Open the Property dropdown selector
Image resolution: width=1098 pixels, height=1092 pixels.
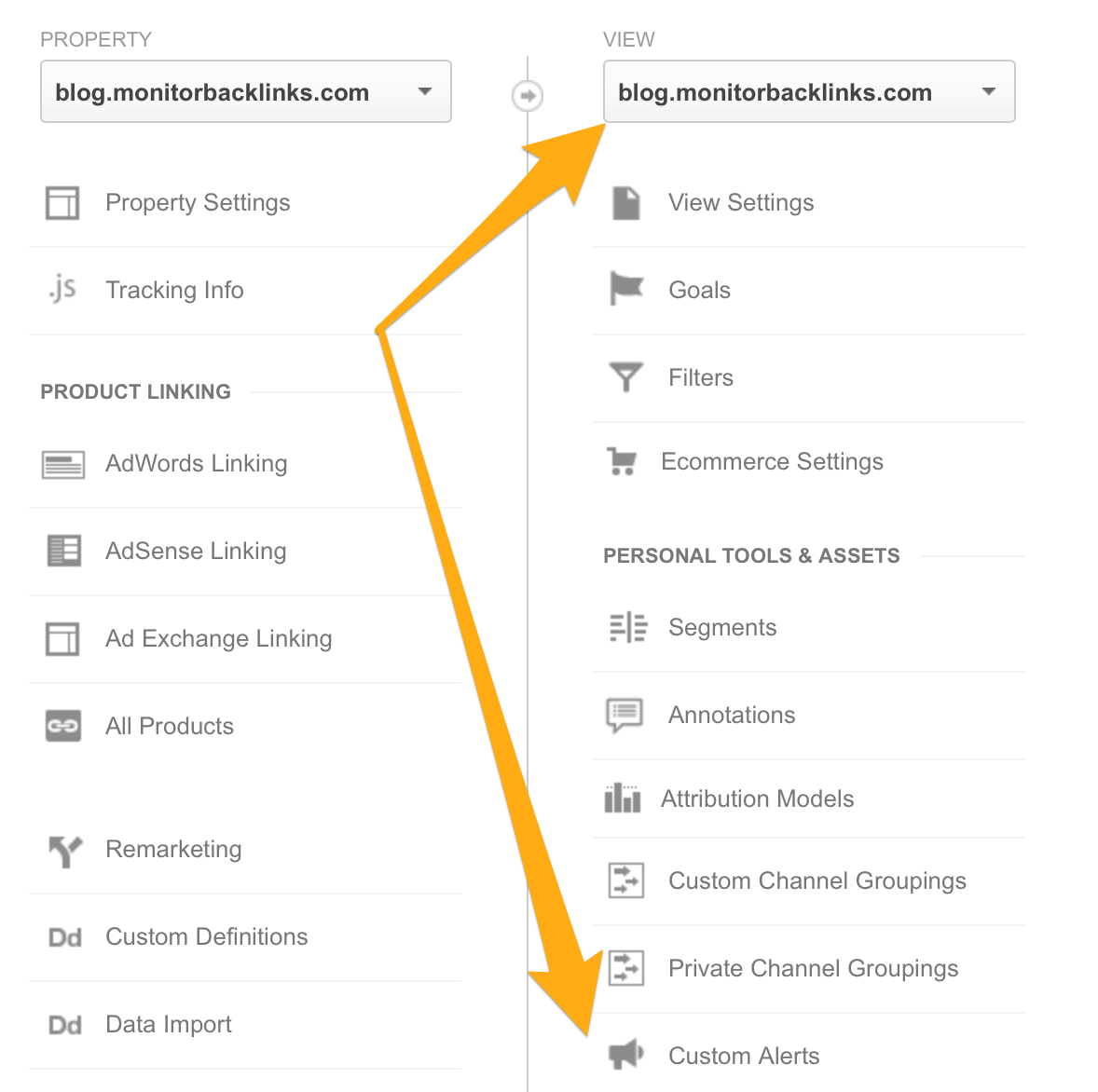click(x=246, y=91)
